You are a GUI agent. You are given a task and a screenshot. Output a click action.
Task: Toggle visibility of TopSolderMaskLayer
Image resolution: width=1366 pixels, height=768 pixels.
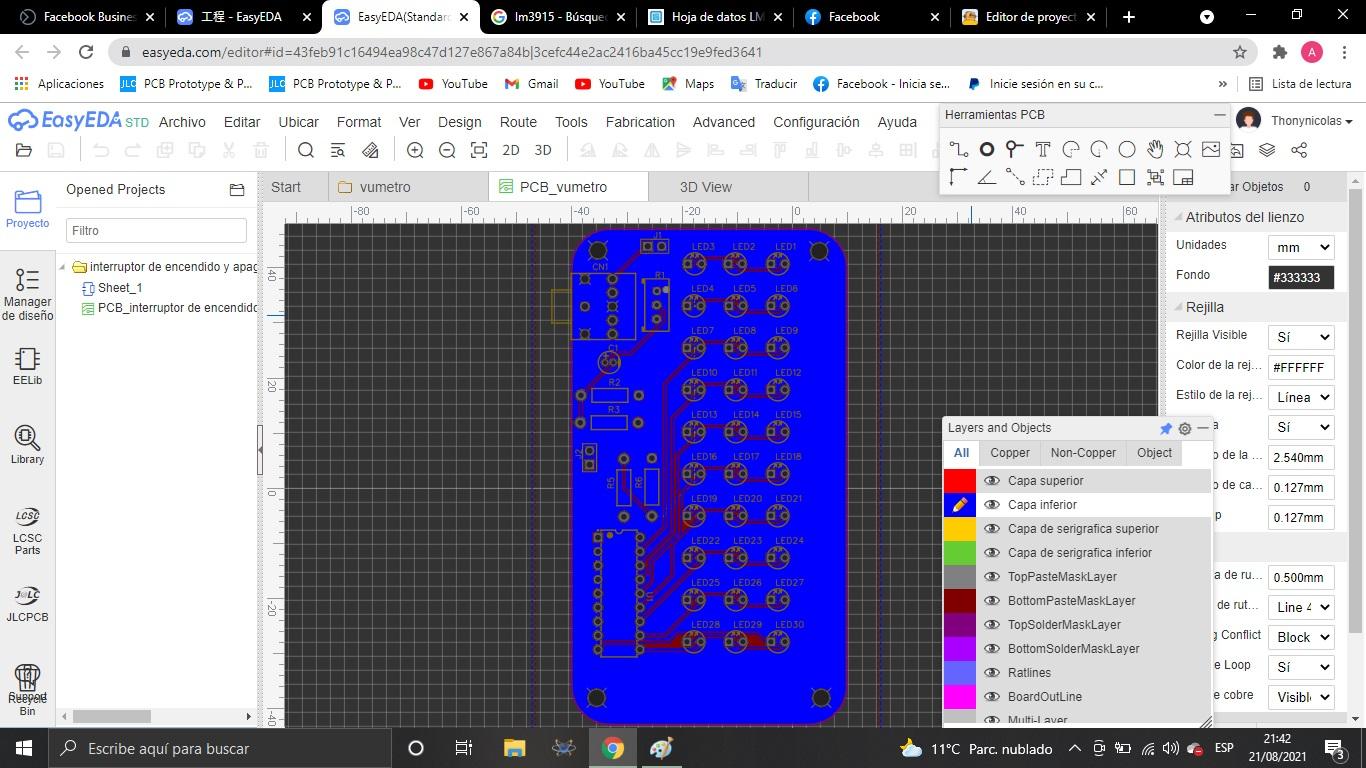992,625
